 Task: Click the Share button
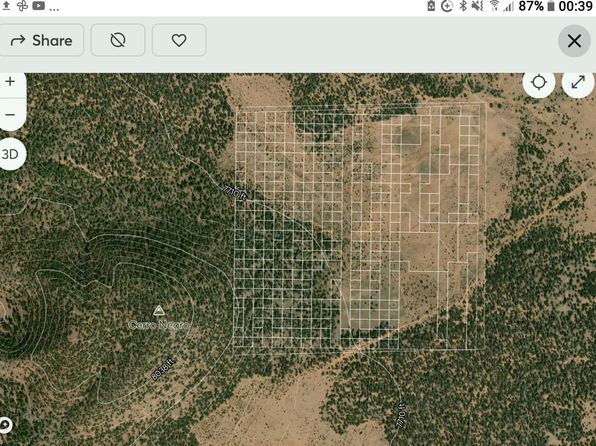41,40
